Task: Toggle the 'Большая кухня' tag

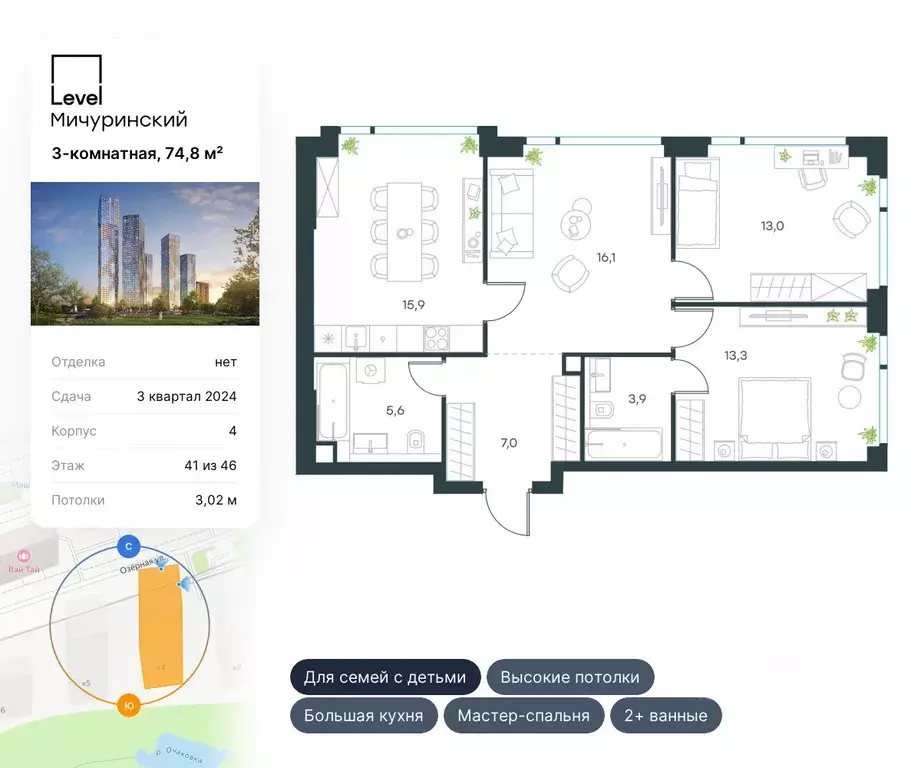Action: tap(364, 715)
